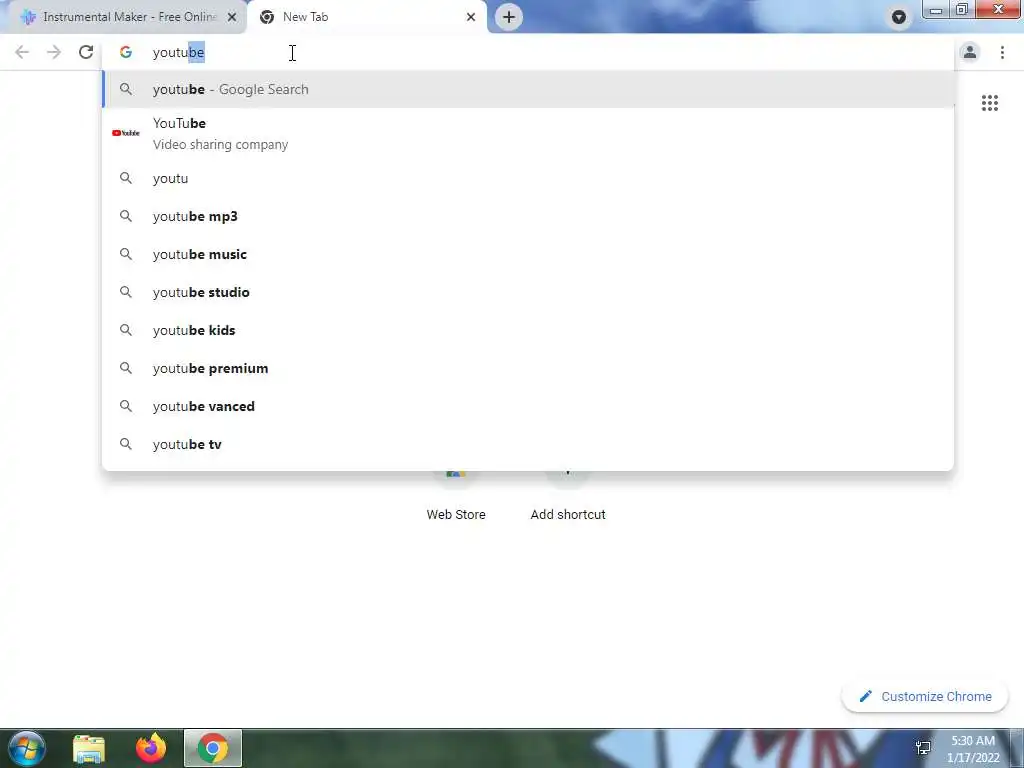This screenshot has height=768, width=1024.
Task: Click the YouTube logo icon in suggestions
Action: pyautogui.click(x=126, y=133)
